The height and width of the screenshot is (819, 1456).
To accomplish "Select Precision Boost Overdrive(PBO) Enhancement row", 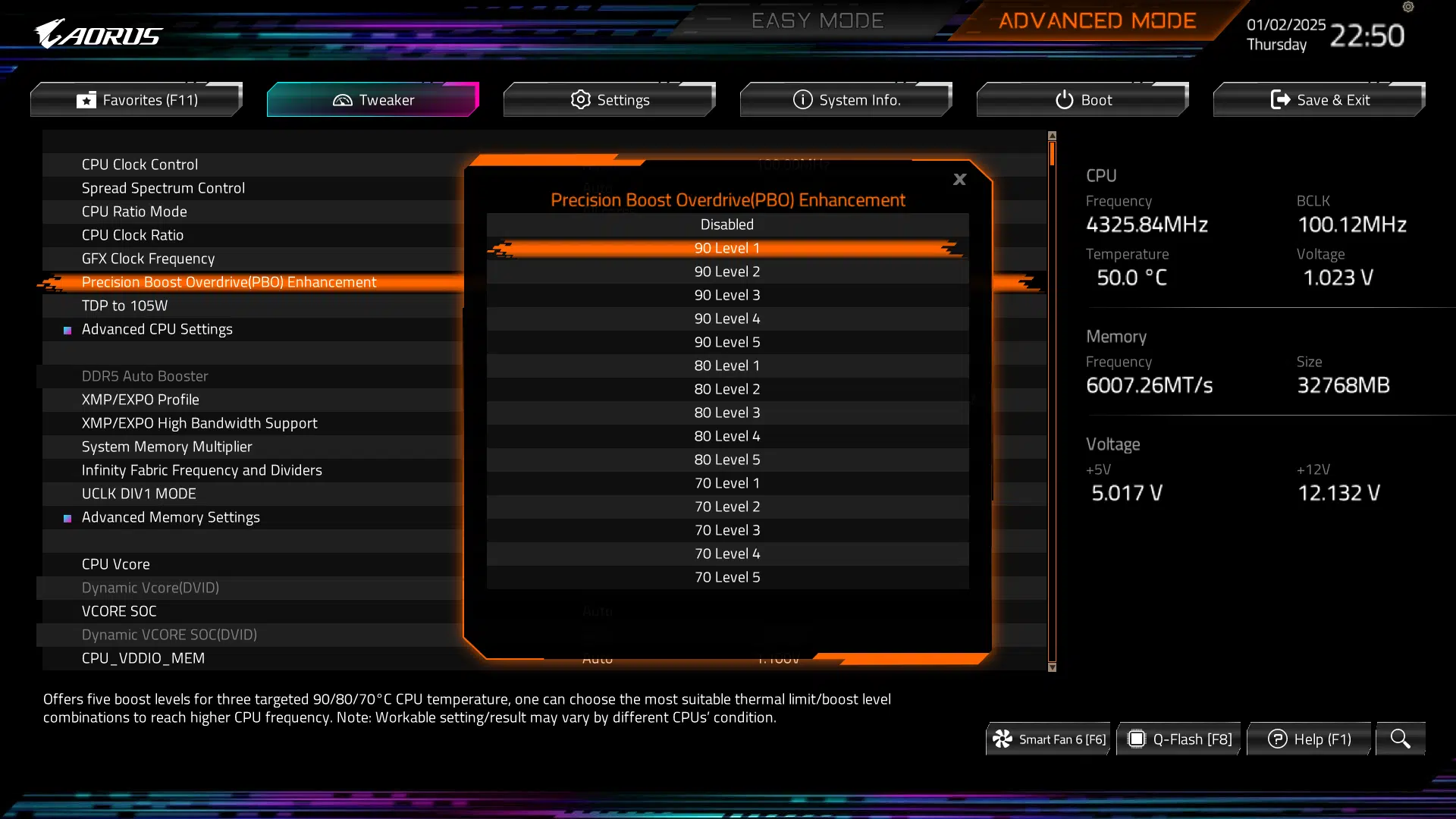I will tap(250, 282).
